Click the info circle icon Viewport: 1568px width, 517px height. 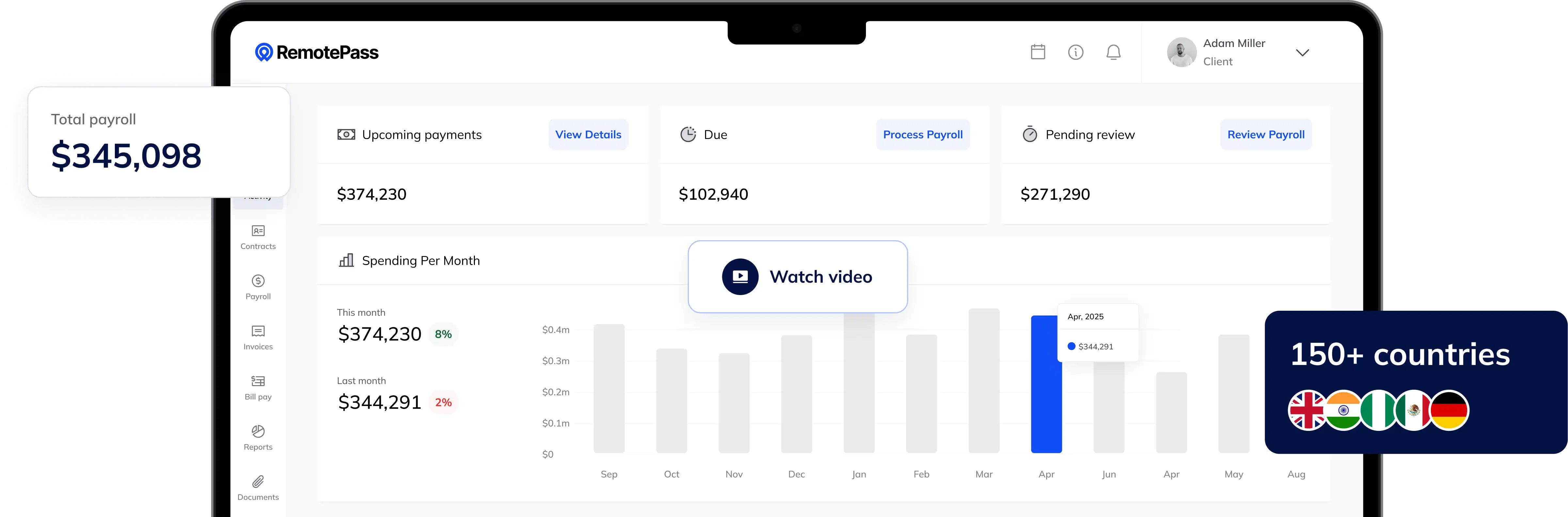1075,52
